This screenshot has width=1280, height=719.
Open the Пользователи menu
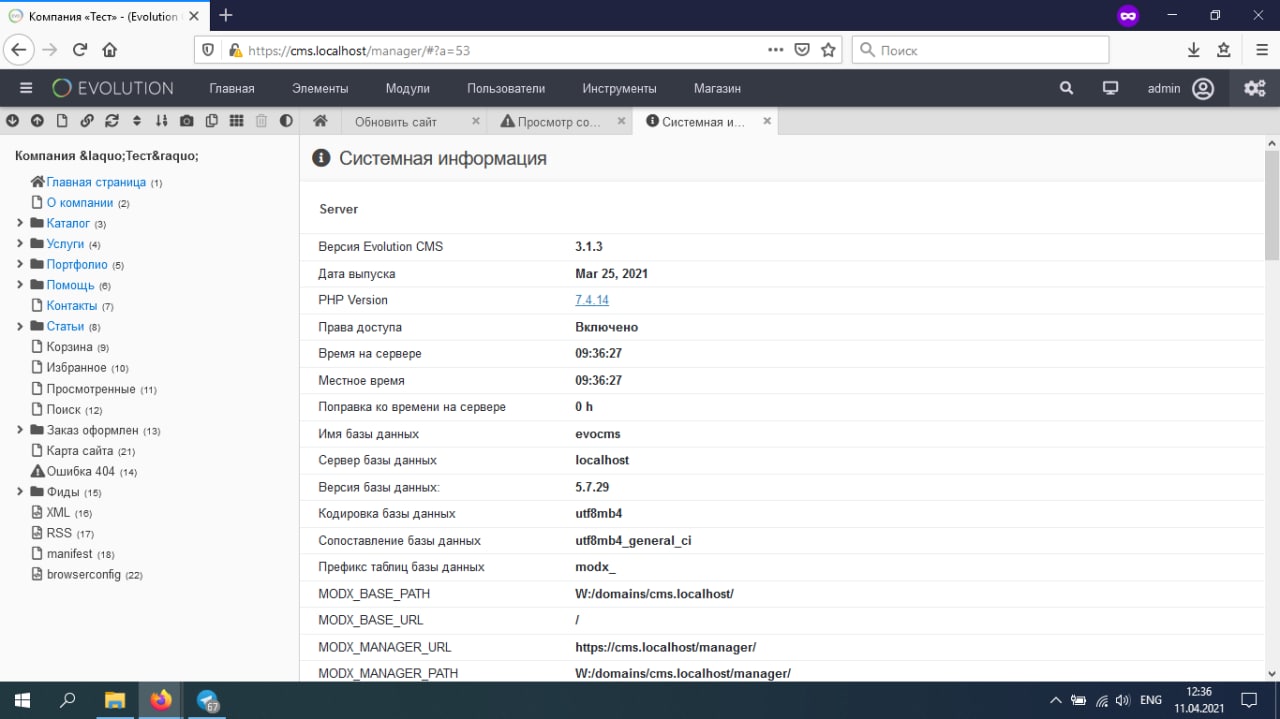click(x=506, y=88)
